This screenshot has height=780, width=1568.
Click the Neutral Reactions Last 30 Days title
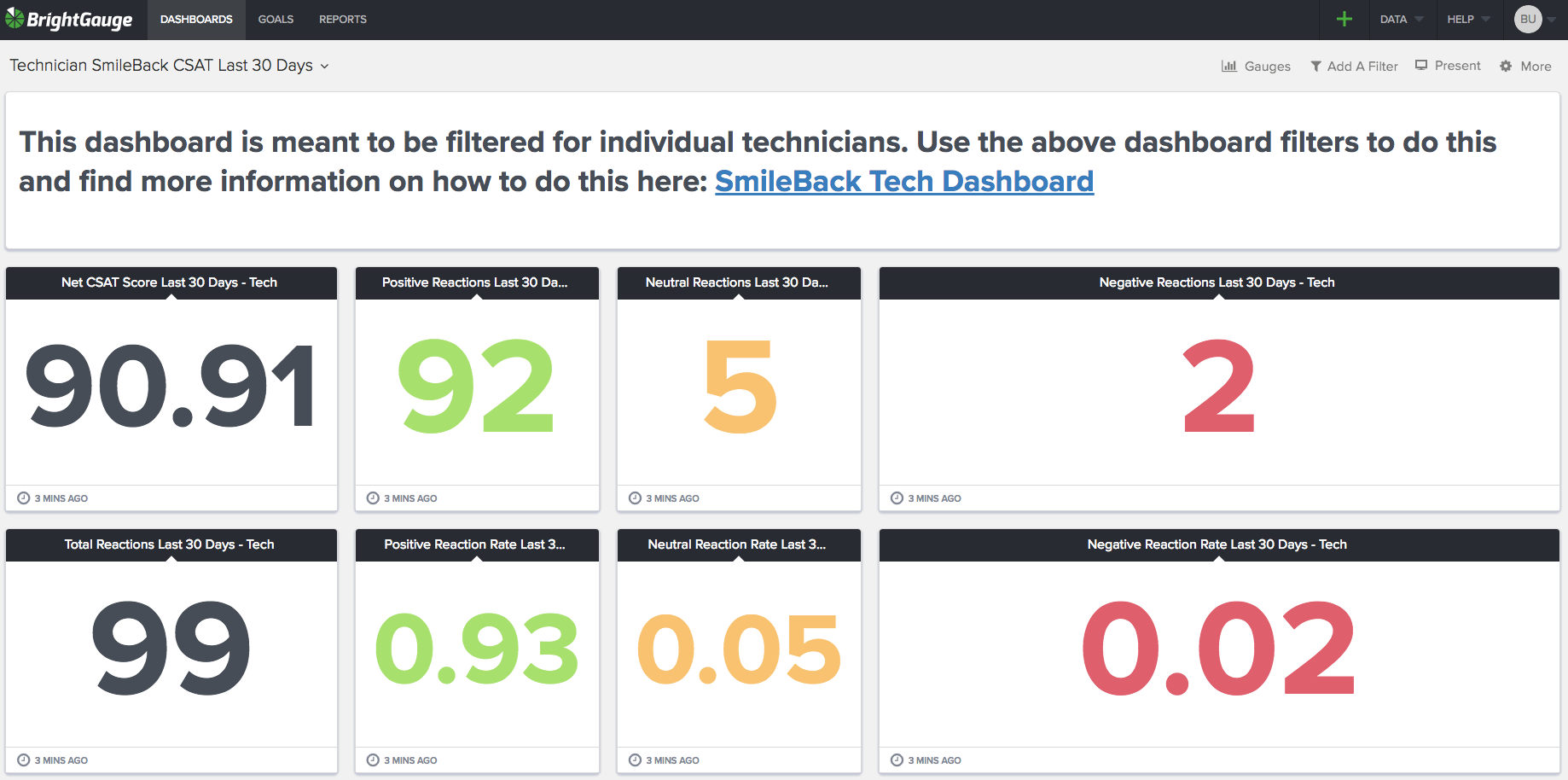737,282
